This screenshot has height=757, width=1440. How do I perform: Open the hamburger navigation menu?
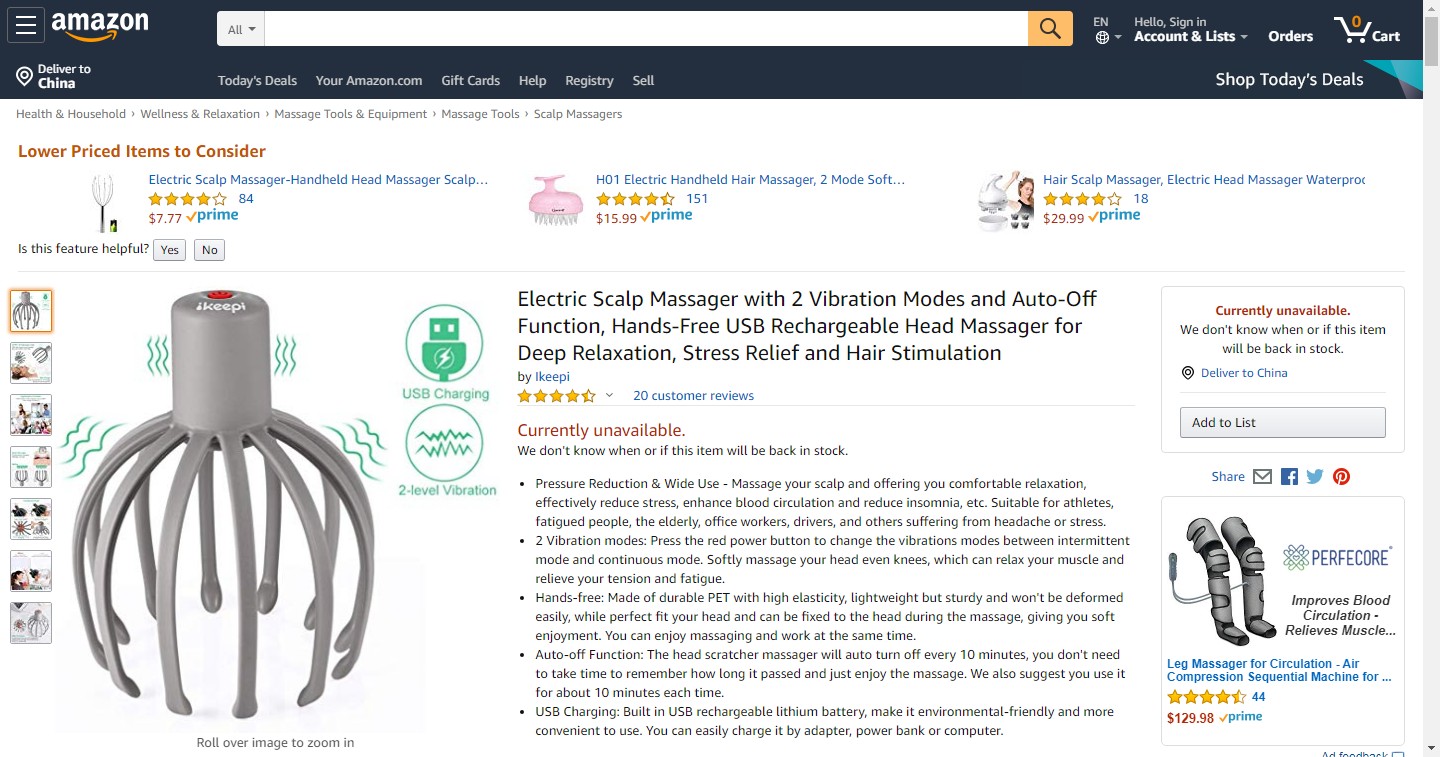coord(26,26)
